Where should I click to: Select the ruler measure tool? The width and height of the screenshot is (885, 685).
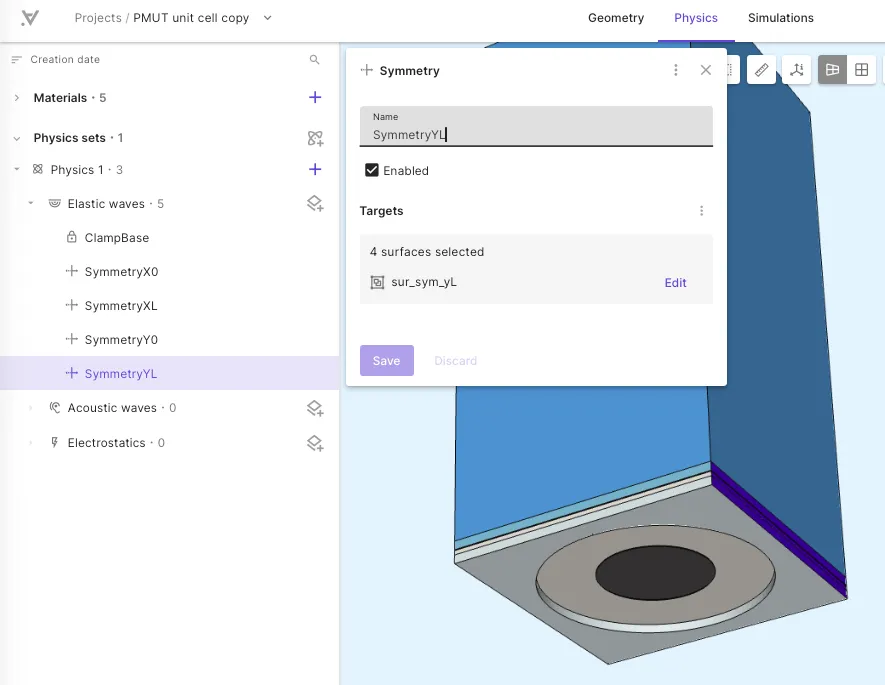(x=761, y=70)
